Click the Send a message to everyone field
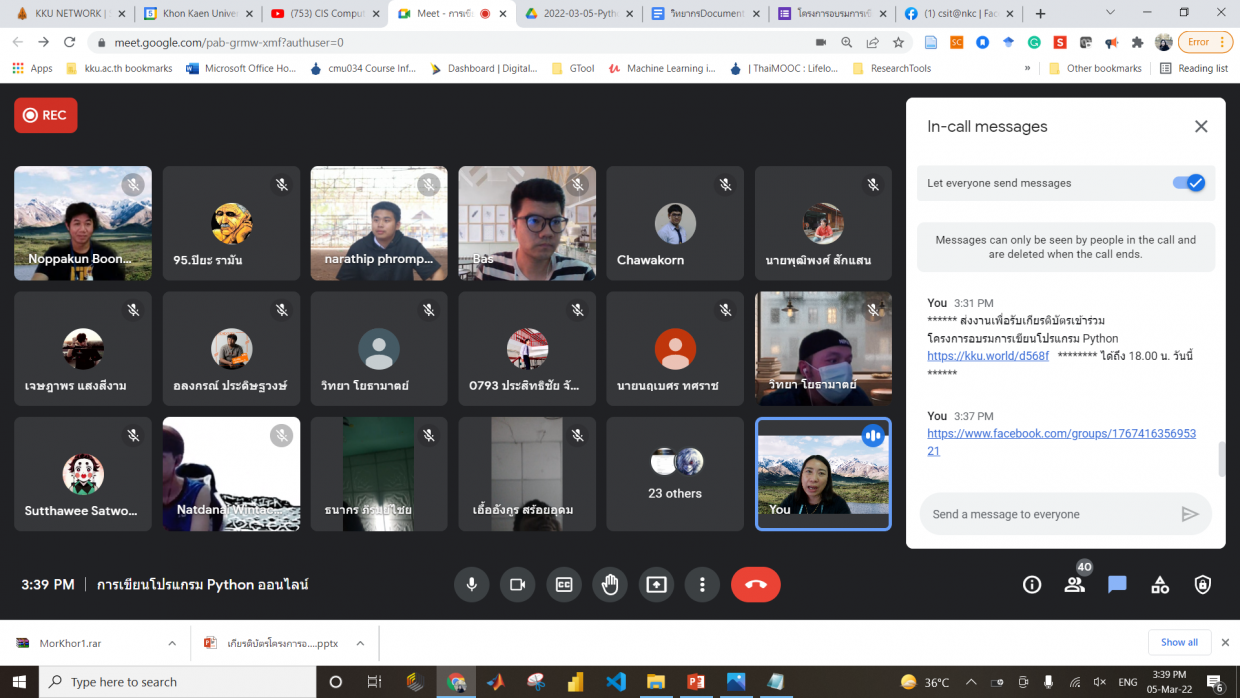 tap(1048, 514)
